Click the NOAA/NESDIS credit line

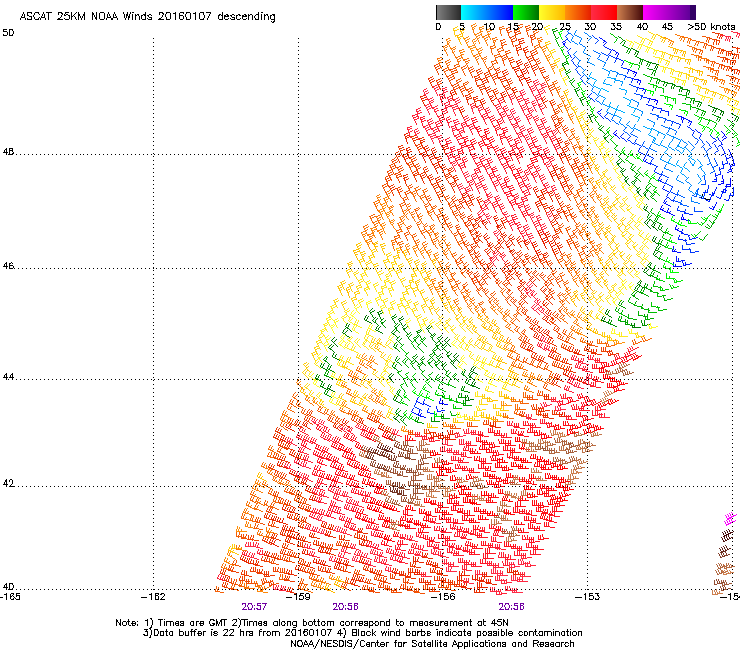[432, 644]
